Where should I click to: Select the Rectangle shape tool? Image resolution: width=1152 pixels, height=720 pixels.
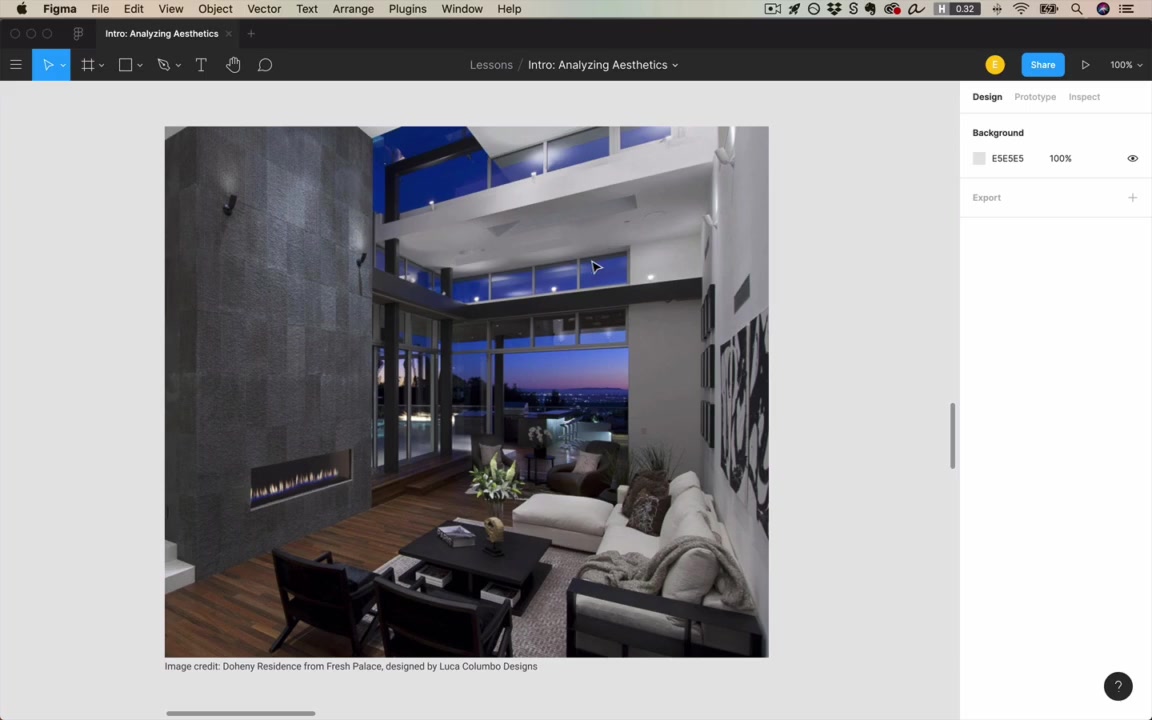(x=126, y=65)
